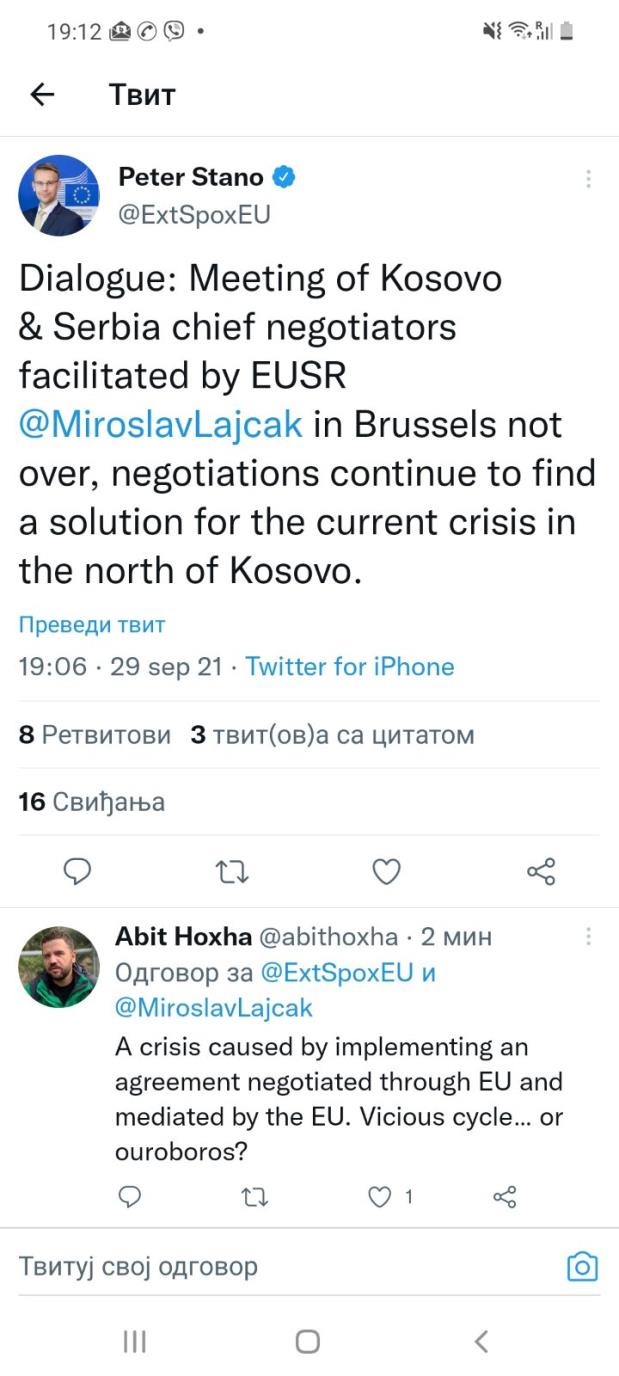This screenshot has width=619, height=1376.
Task: Like Abit Hoxha's reply
Action: (x=381, y=1196)
